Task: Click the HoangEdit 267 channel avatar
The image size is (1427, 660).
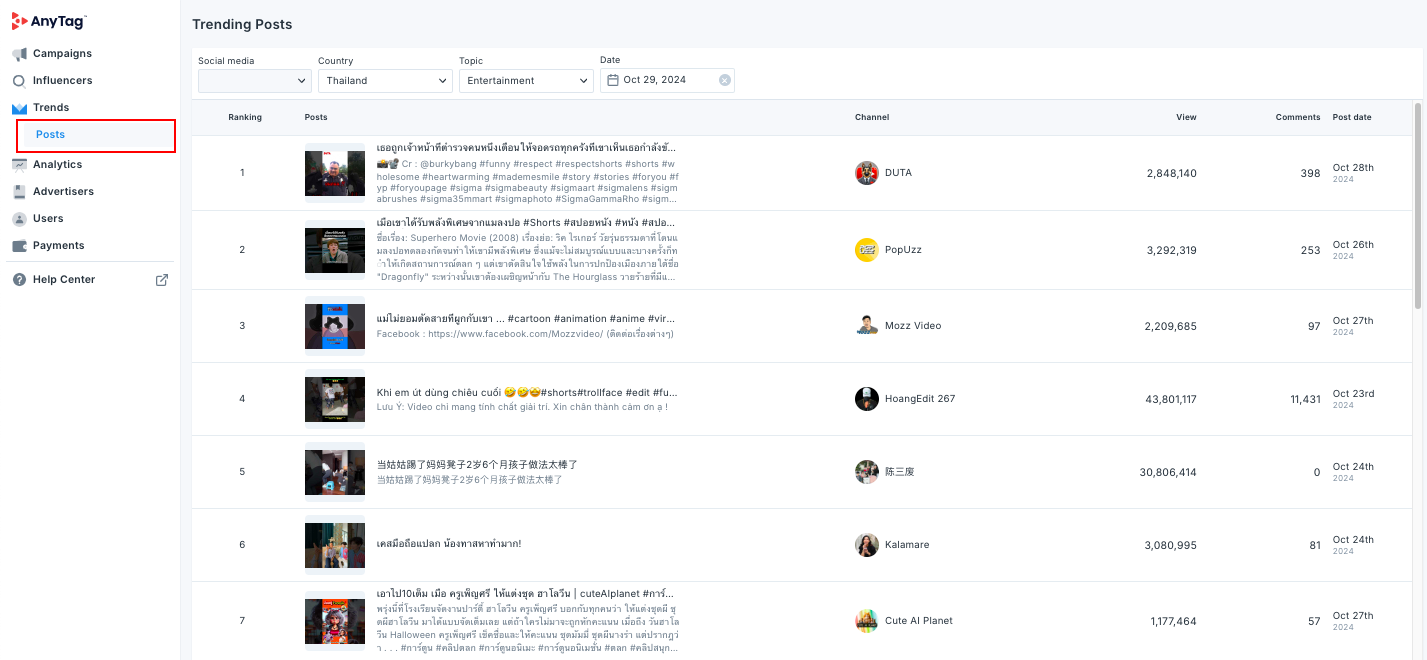Action: pos(867,399)
